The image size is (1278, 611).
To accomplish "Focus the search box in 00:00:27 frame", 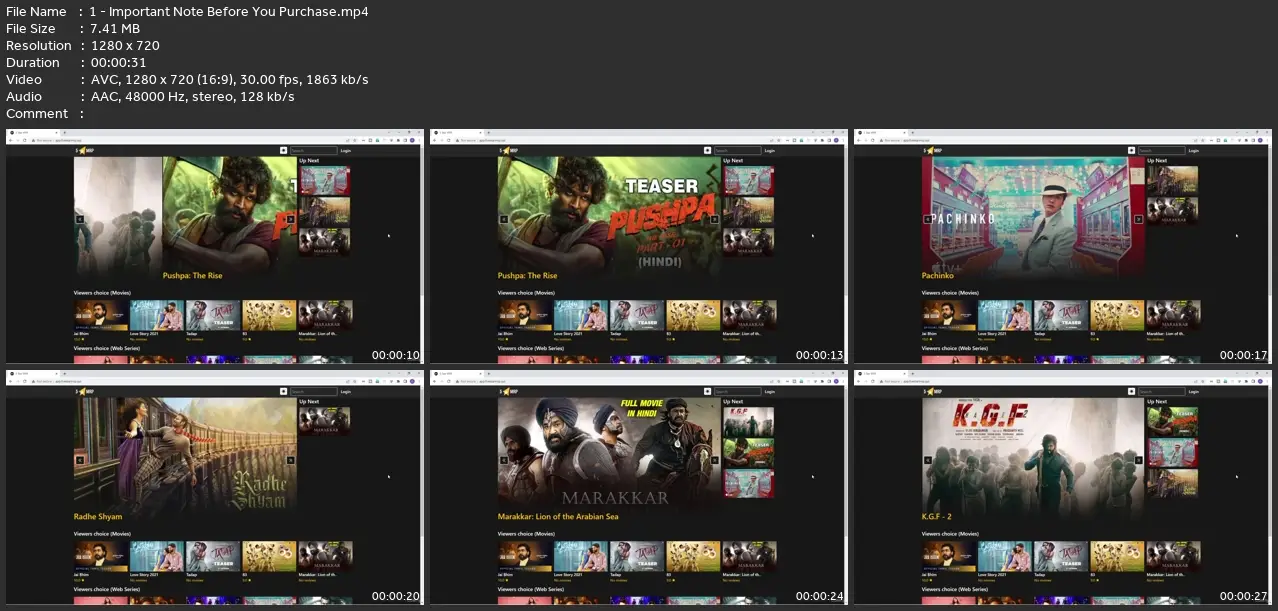I will point(1162,392).
